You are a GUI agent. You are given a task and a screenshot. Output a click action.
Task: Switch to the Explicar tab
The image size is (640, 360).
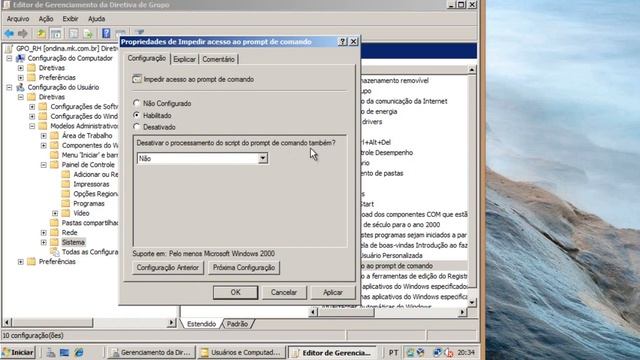click(x=184, y=59)
